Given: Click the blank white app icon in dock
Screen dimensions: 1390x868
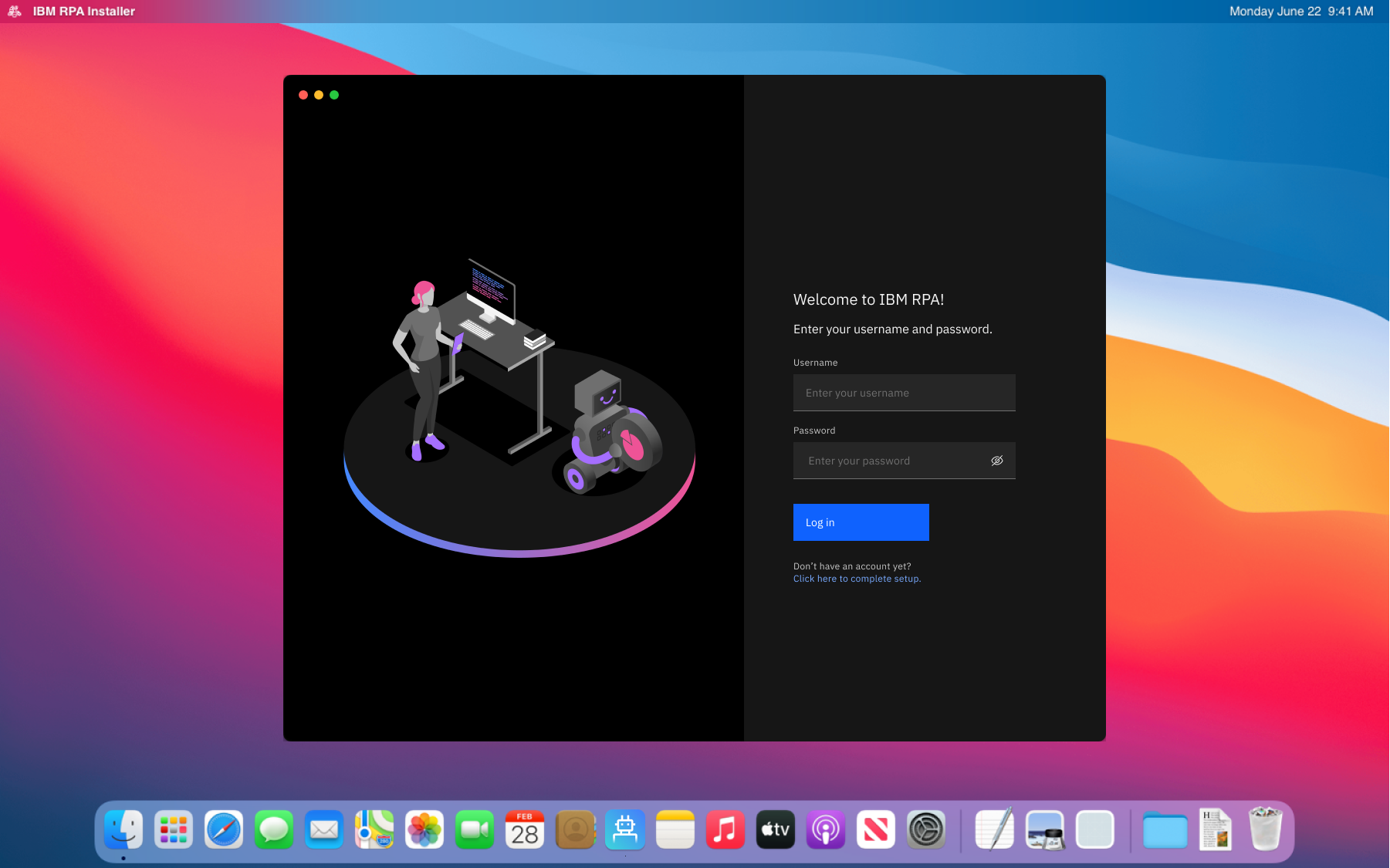Looking at the screenshot, I should point(1095,830).
